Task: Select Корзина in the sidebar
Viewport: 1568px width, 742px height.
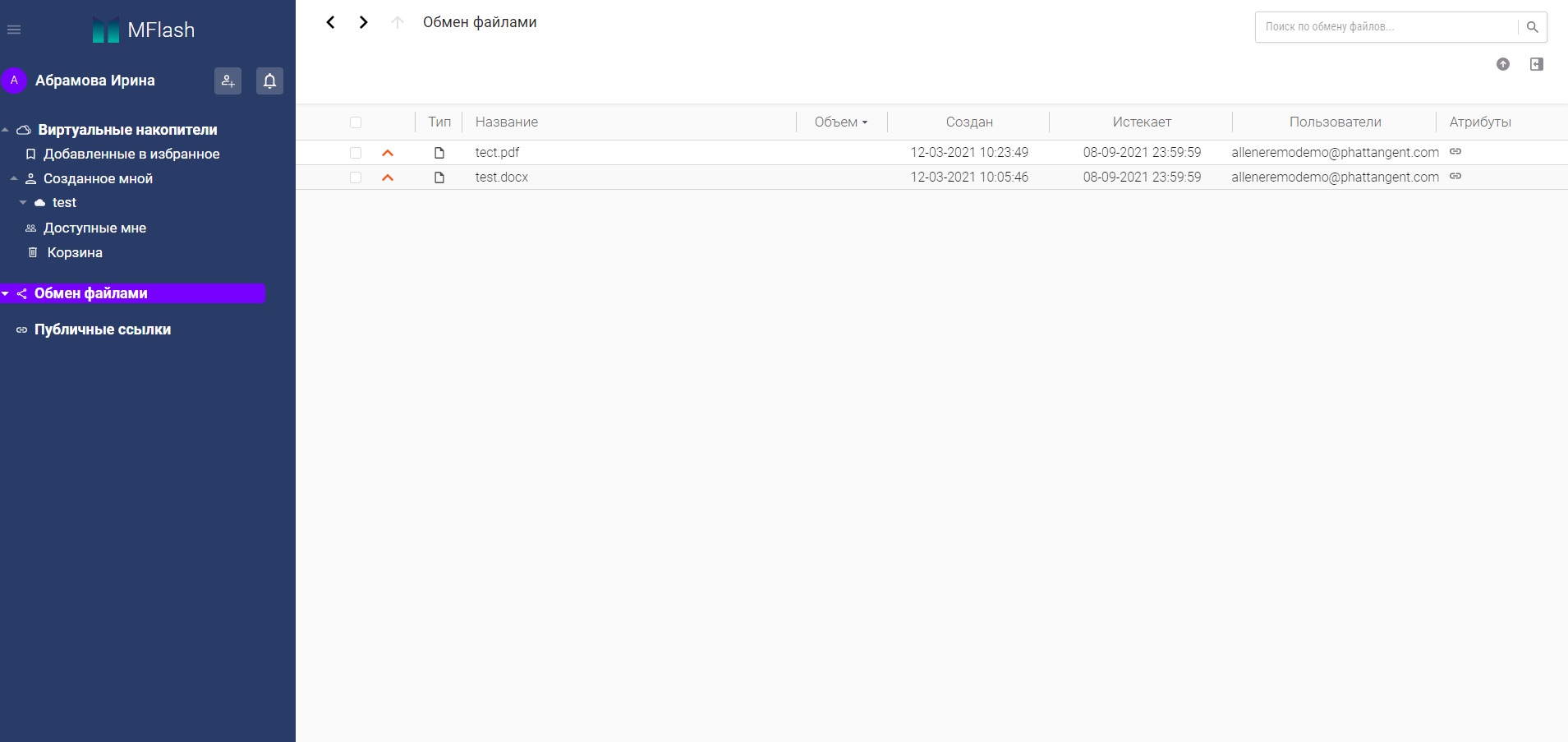Action: tap(75, 252)
